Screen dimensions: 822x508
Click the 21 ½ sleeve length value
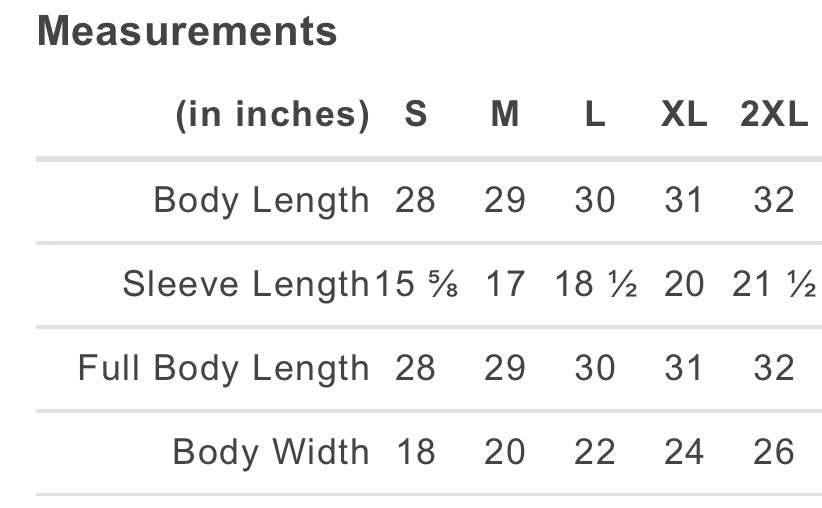774,285
